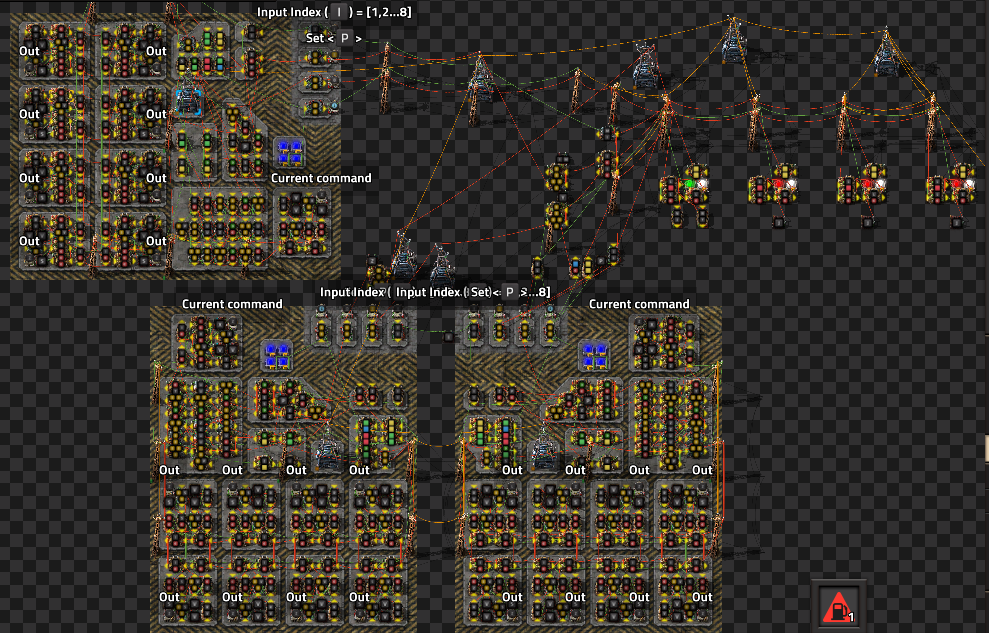Click the rightmost small dark lamp below red lamps
Image resolution: width=989 pixels, height=633 pixels.
point(957,222)
